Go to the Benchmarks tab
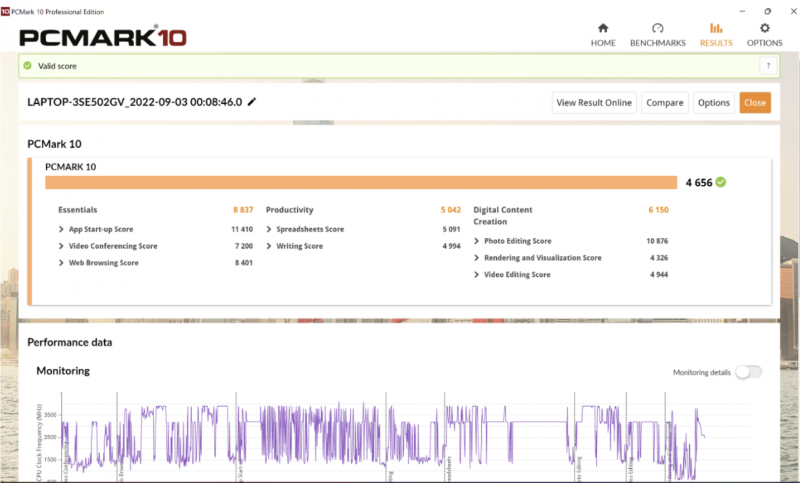The height and width of the screenshot is (483, 800). click(658, 35)
